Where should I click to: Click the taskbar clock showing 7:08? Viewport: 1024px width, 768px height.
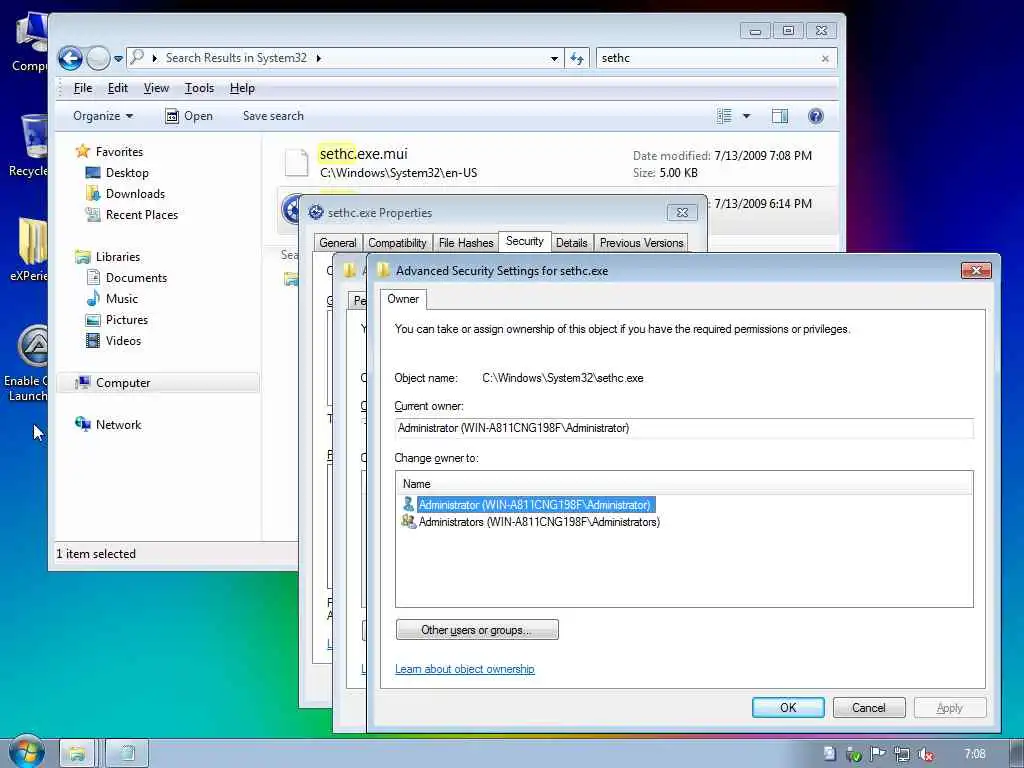[975, 754]
